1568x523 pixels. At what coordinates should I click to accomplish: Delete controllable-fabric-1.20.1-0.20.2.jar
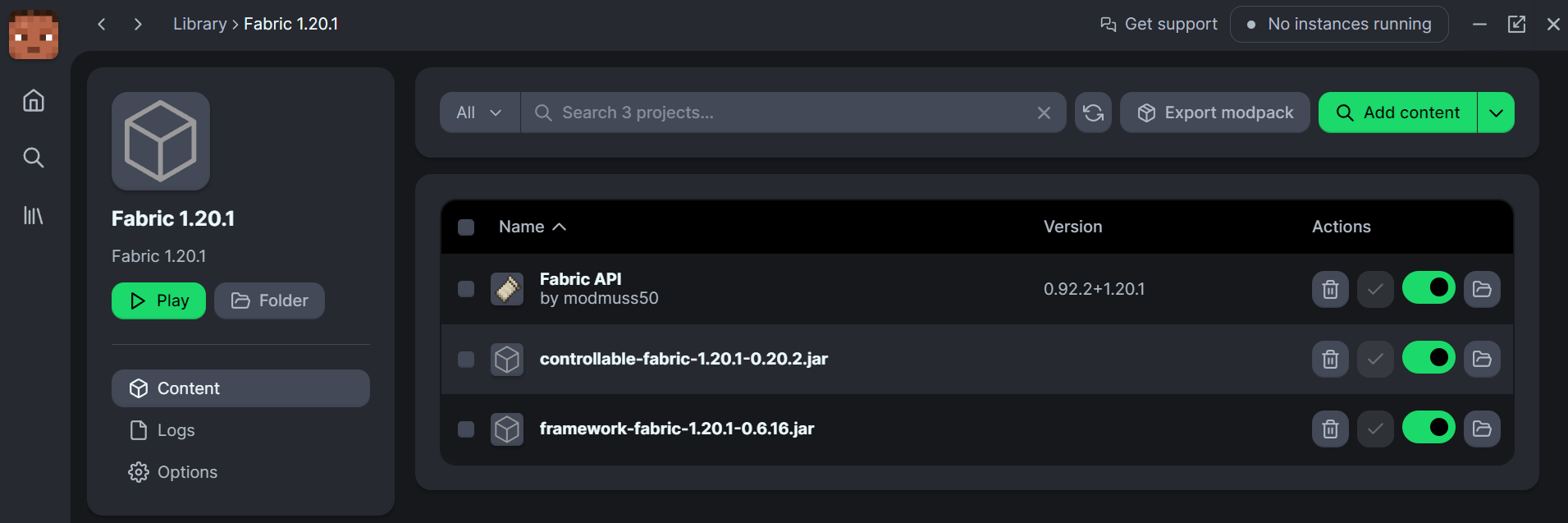click(1330, 359)
